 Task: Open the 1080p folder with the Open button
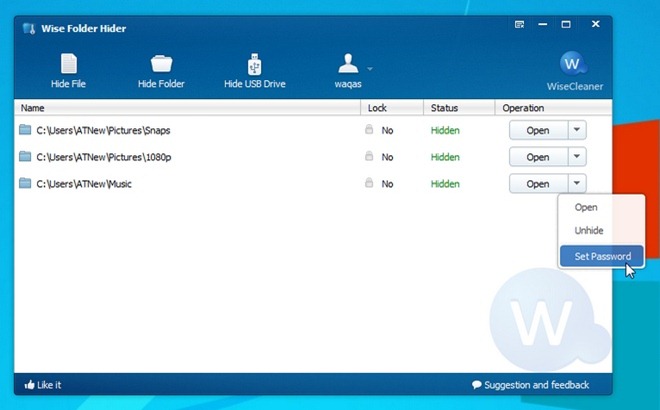(x=538, y=157)
